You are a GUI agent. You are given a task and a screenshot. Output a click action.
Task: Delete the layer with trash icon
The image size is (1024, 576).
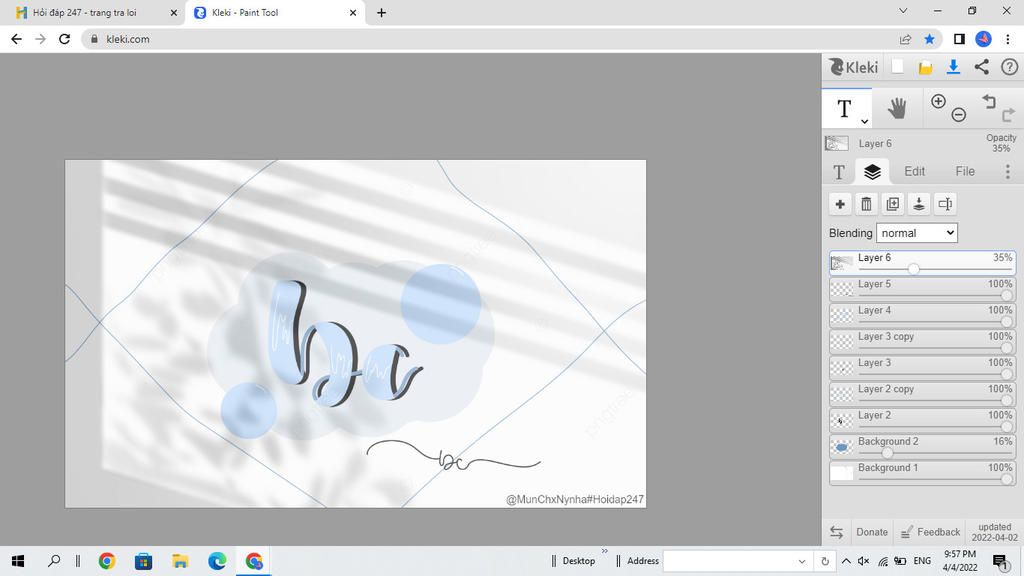click(866, 204)
